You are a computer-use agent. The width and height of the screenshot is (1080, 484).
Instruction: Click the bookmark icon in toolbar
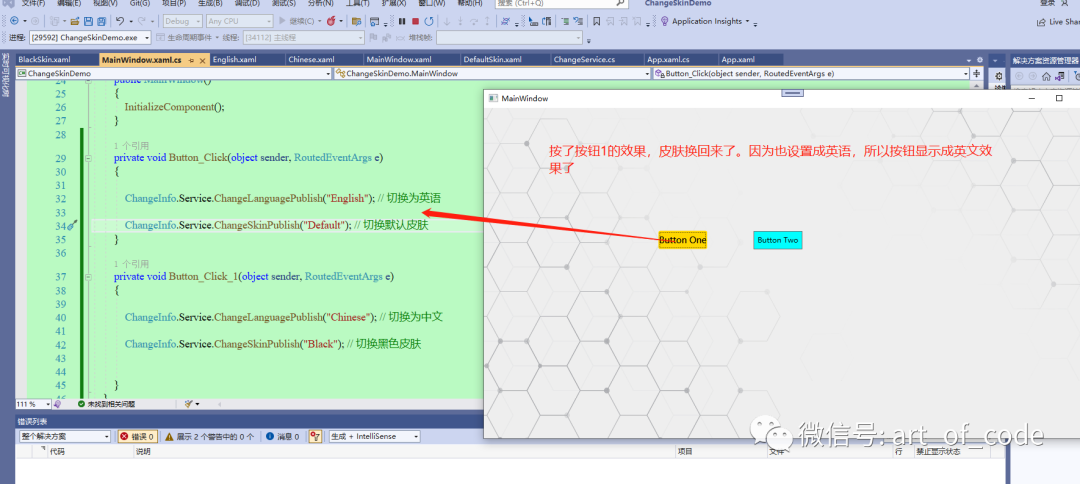[596, 21]
